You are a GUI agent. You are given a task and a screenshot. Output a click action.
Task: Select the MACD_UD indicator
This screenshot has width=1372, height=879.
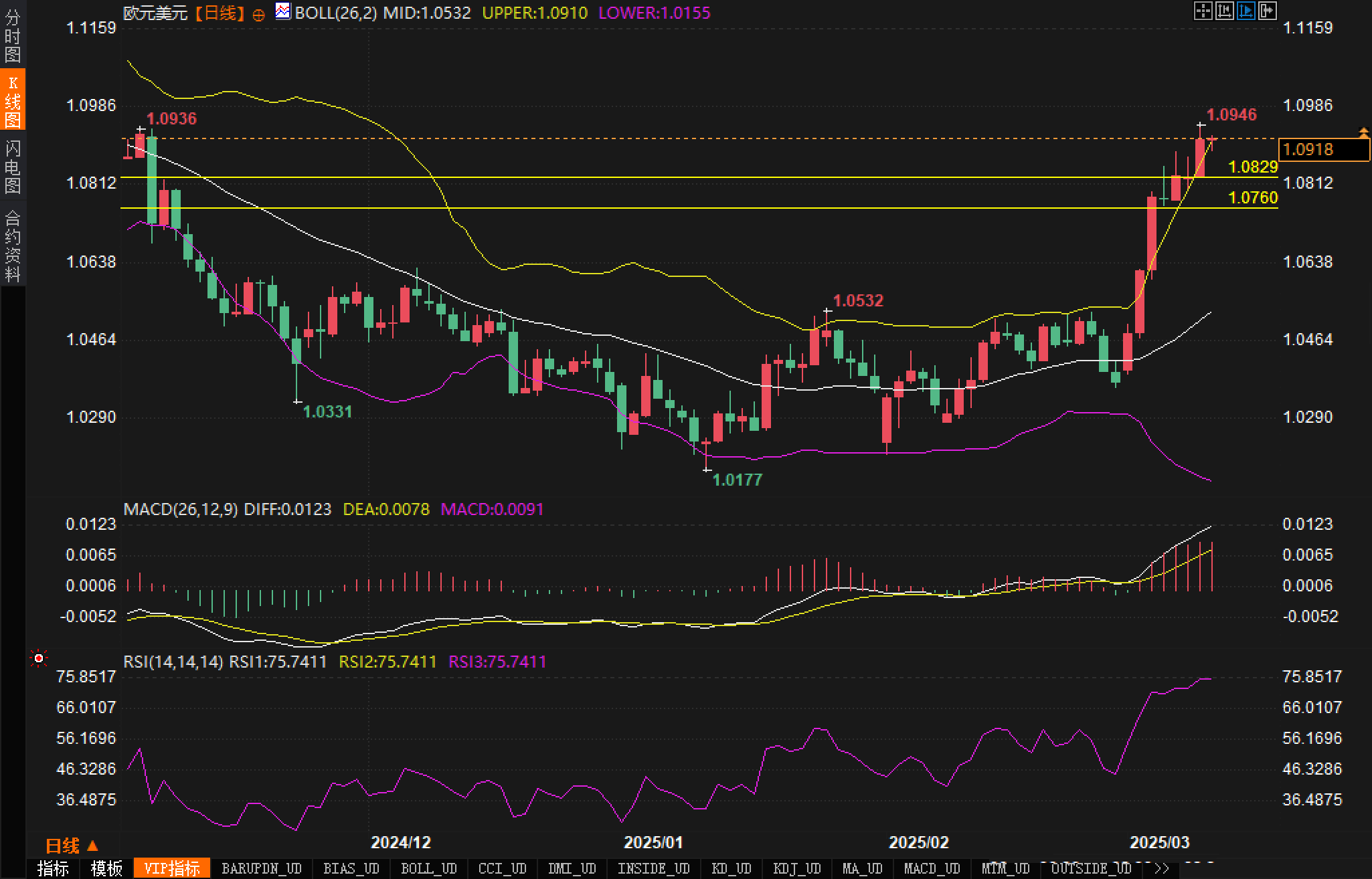(x=932, y=868)
